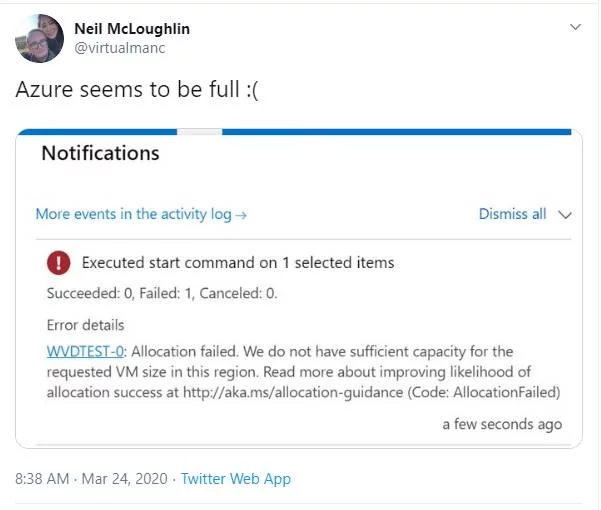
Task: Click the 'Error details' label
Action: [x=86, y=325]
